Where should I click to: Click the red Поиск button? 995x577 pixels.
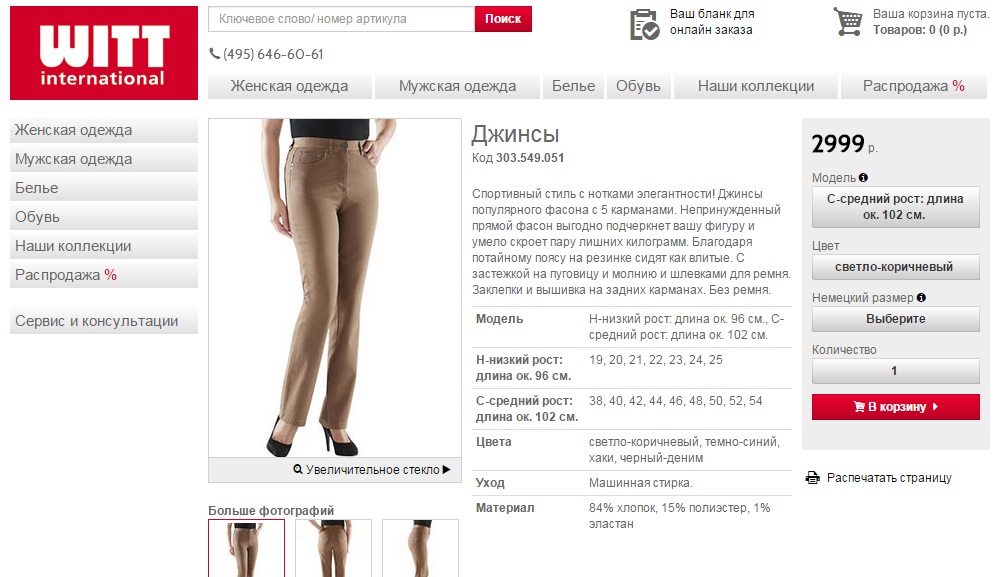(x=503, y=19)
